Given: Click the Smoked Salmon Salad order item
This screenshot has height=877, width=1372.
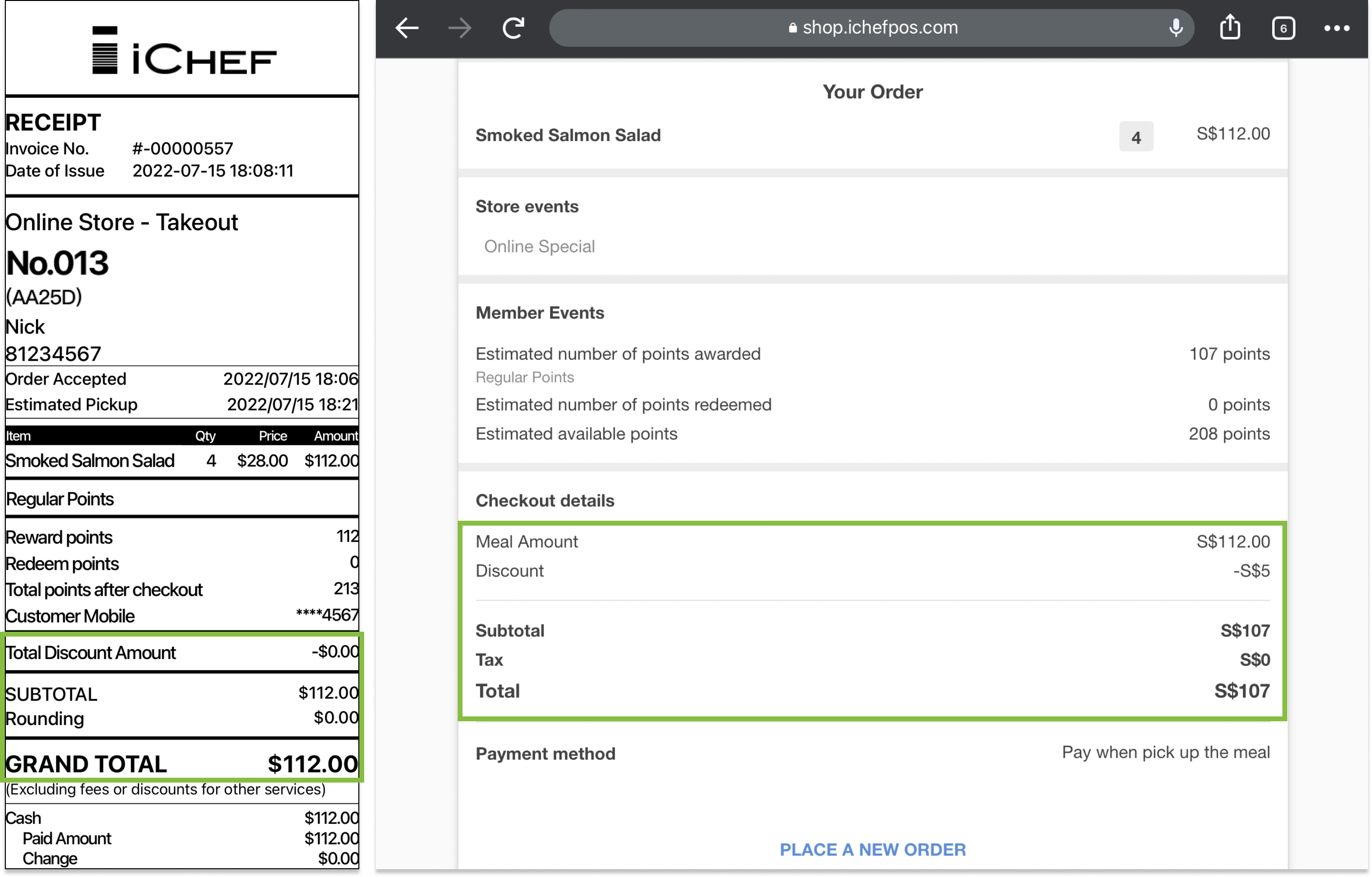Looking at the screenshot, I should coord(568,135).
